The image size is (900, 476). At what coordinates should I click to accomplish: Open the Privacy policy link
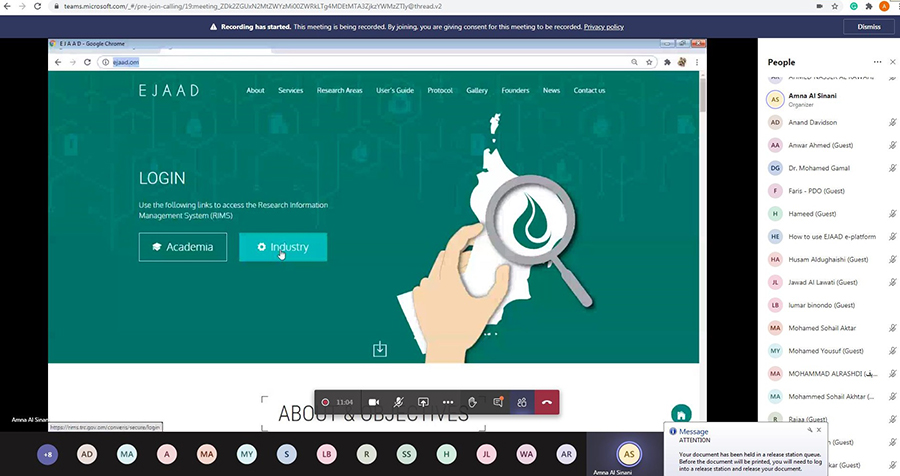603,27
